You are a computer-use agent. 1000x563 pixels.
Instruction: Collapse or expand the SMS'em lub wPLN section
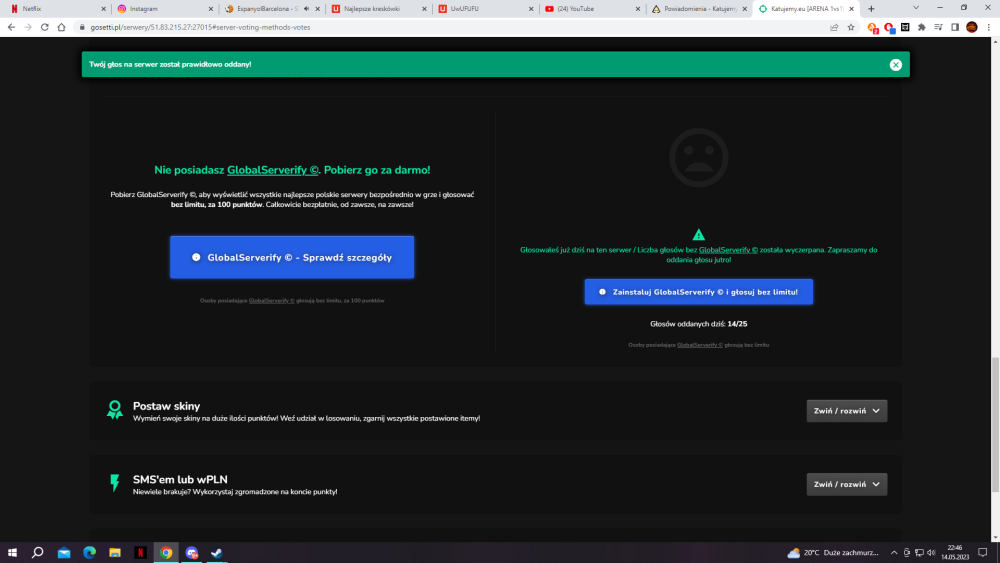(x=846, y=484)
